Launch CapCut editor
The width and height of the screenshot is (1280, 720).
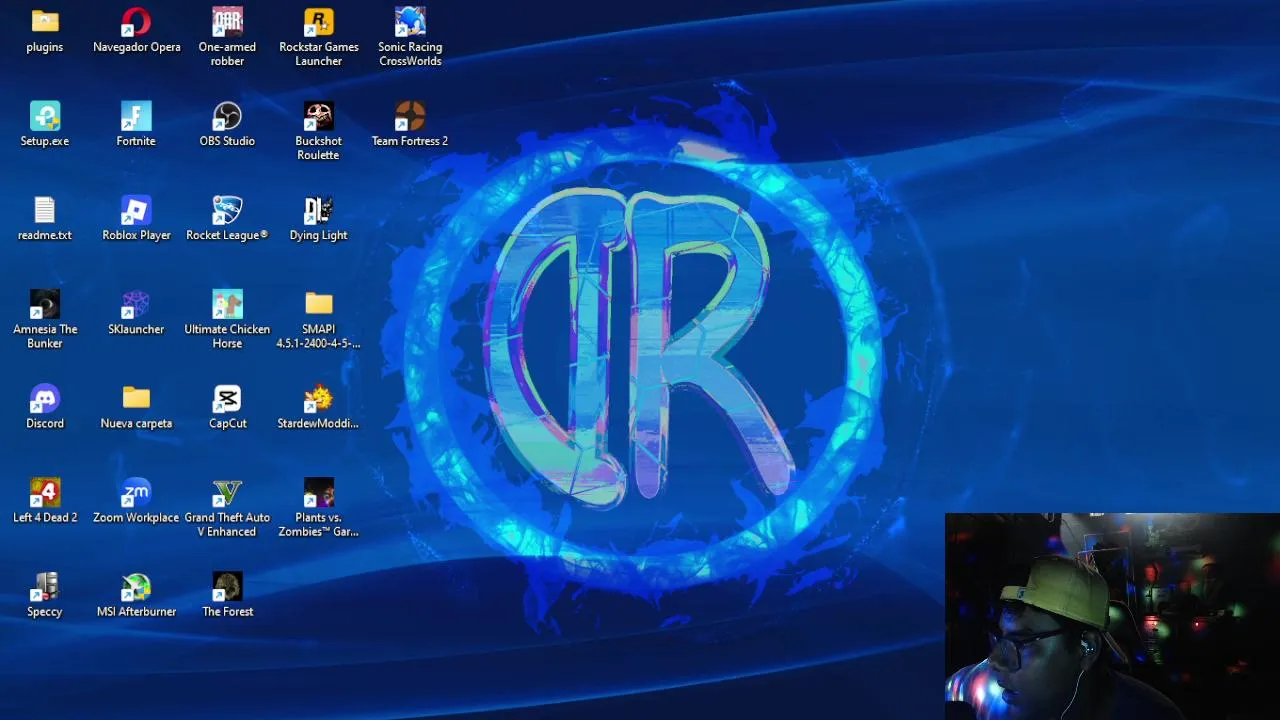point(227,398)
